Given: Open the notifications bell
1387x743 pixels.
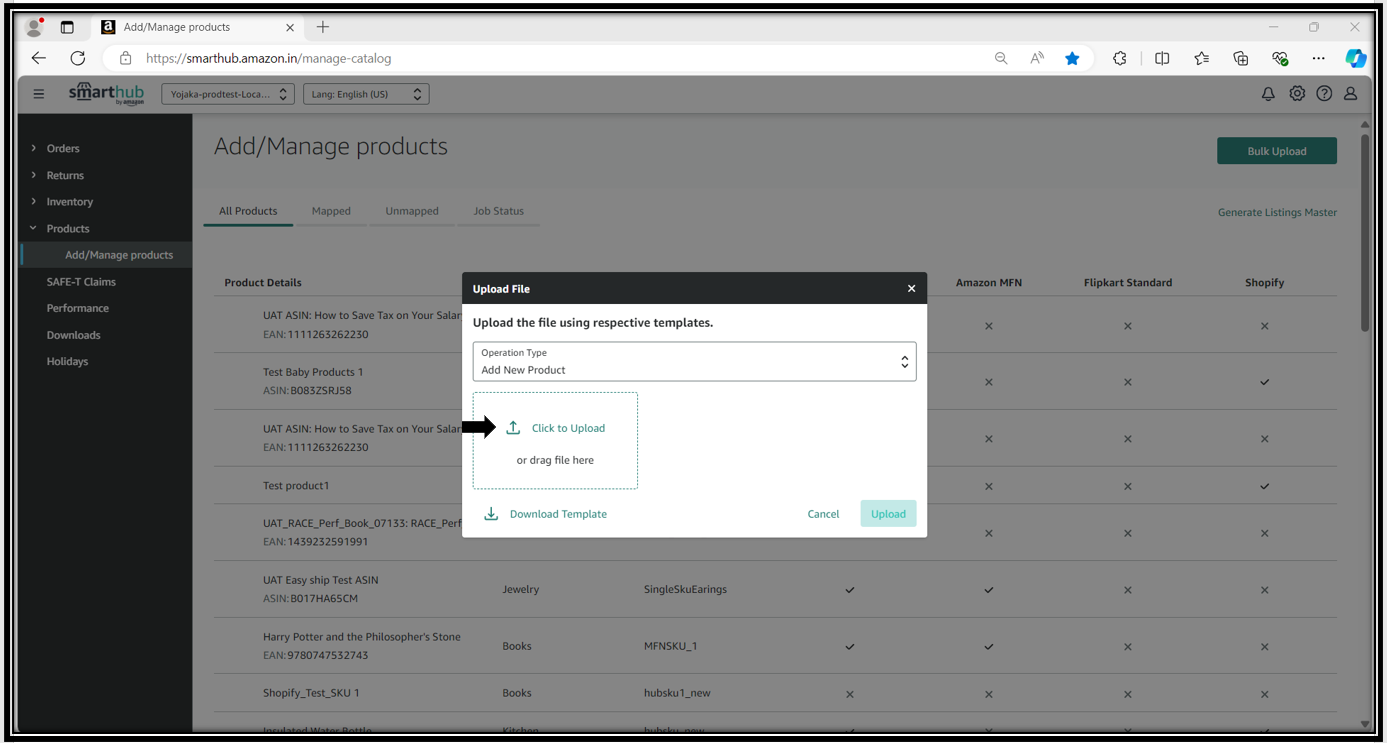Looking at the screenshot, I should tap(1268, 94).
